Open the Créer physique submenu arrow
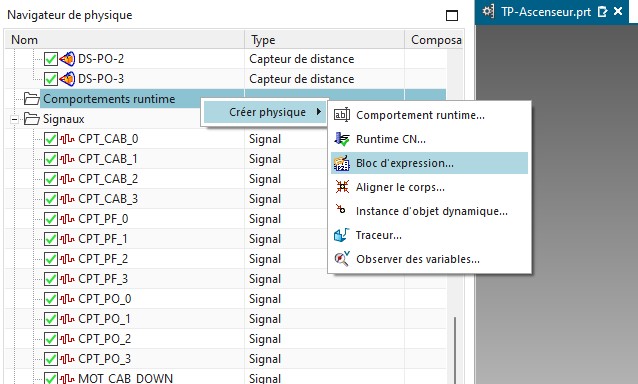Viewport: 638px width, 384px height. coord(319,112)
